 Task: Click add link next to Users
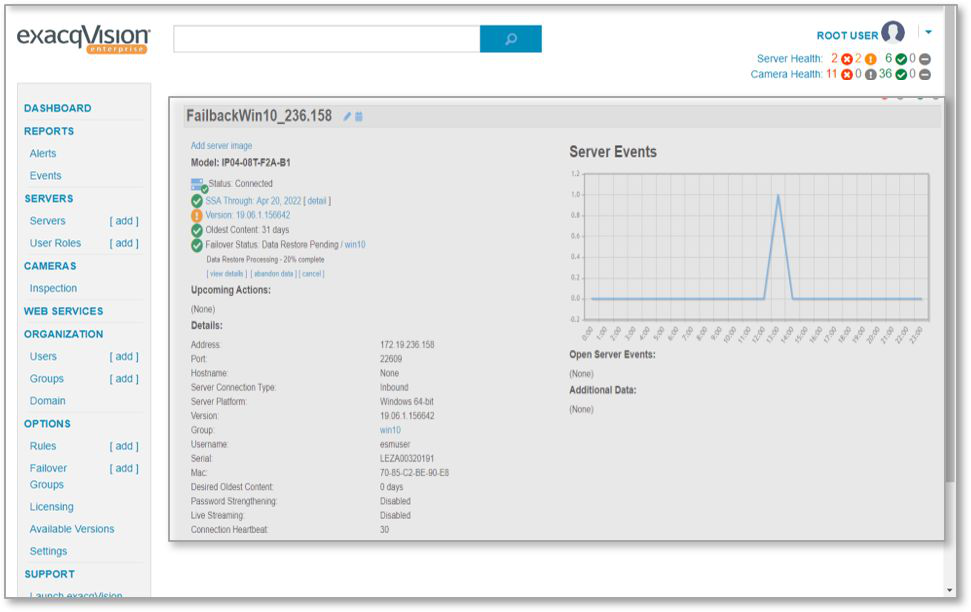(124, 357)
